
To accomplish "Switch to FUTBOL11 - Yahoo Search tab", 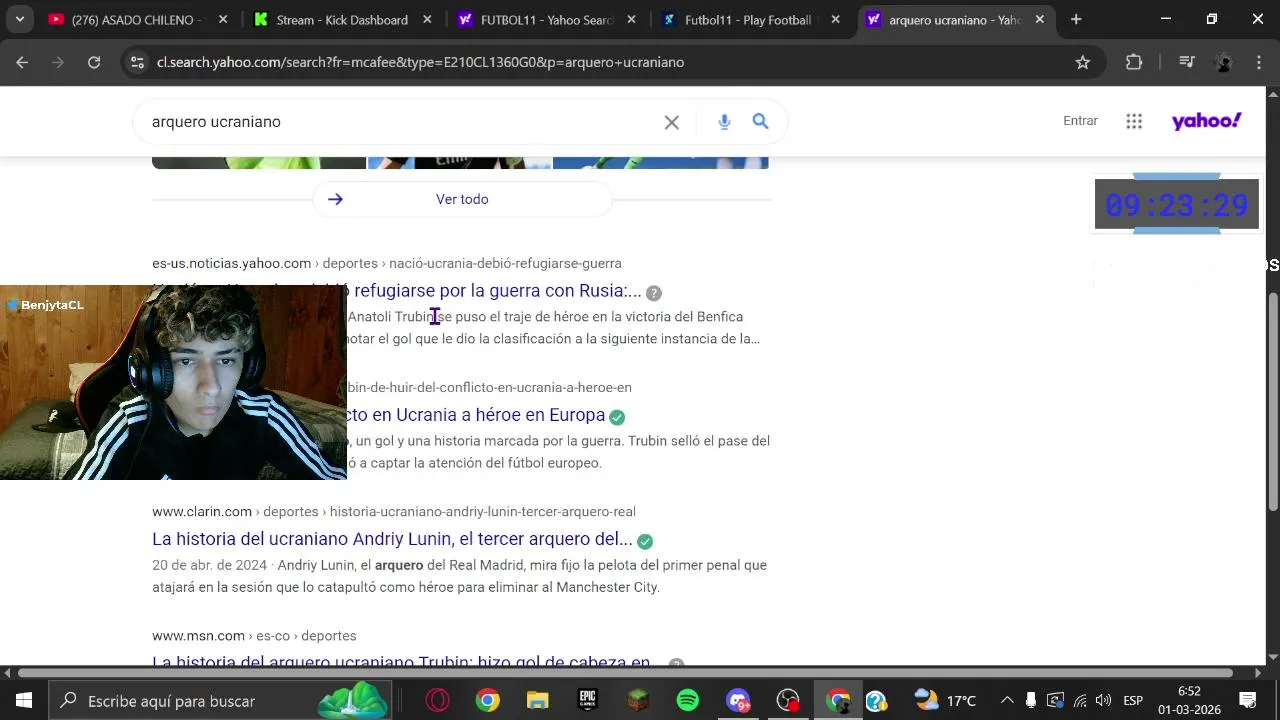I will 546,19.
